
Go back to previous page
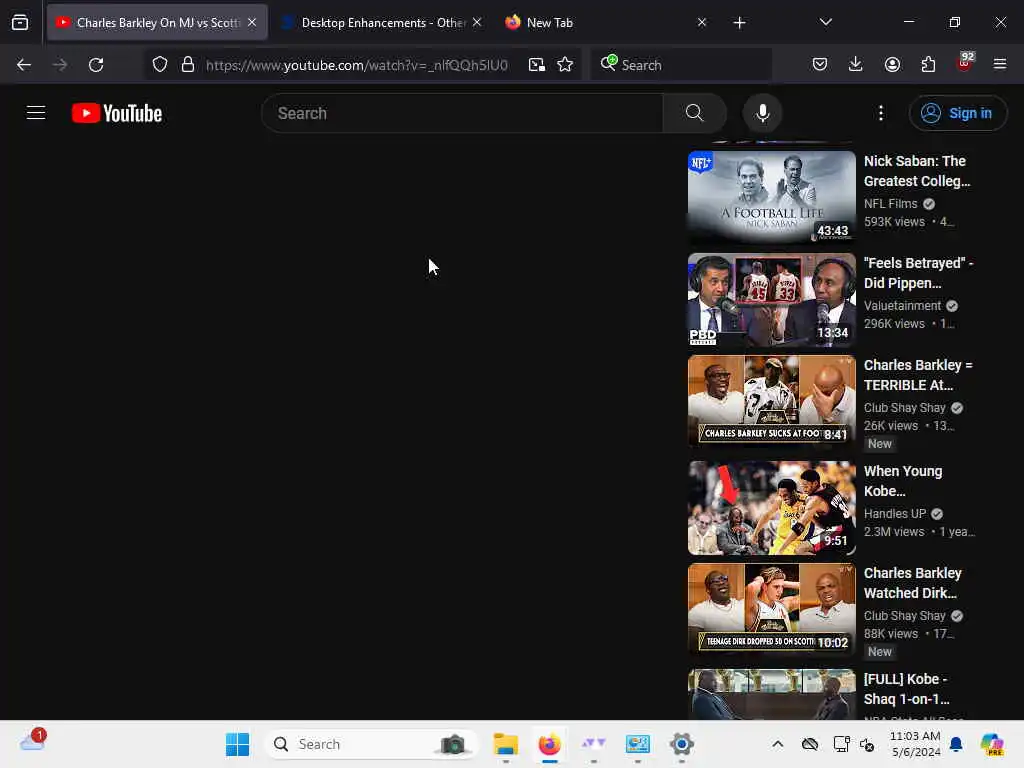click(x=24, y=65)
